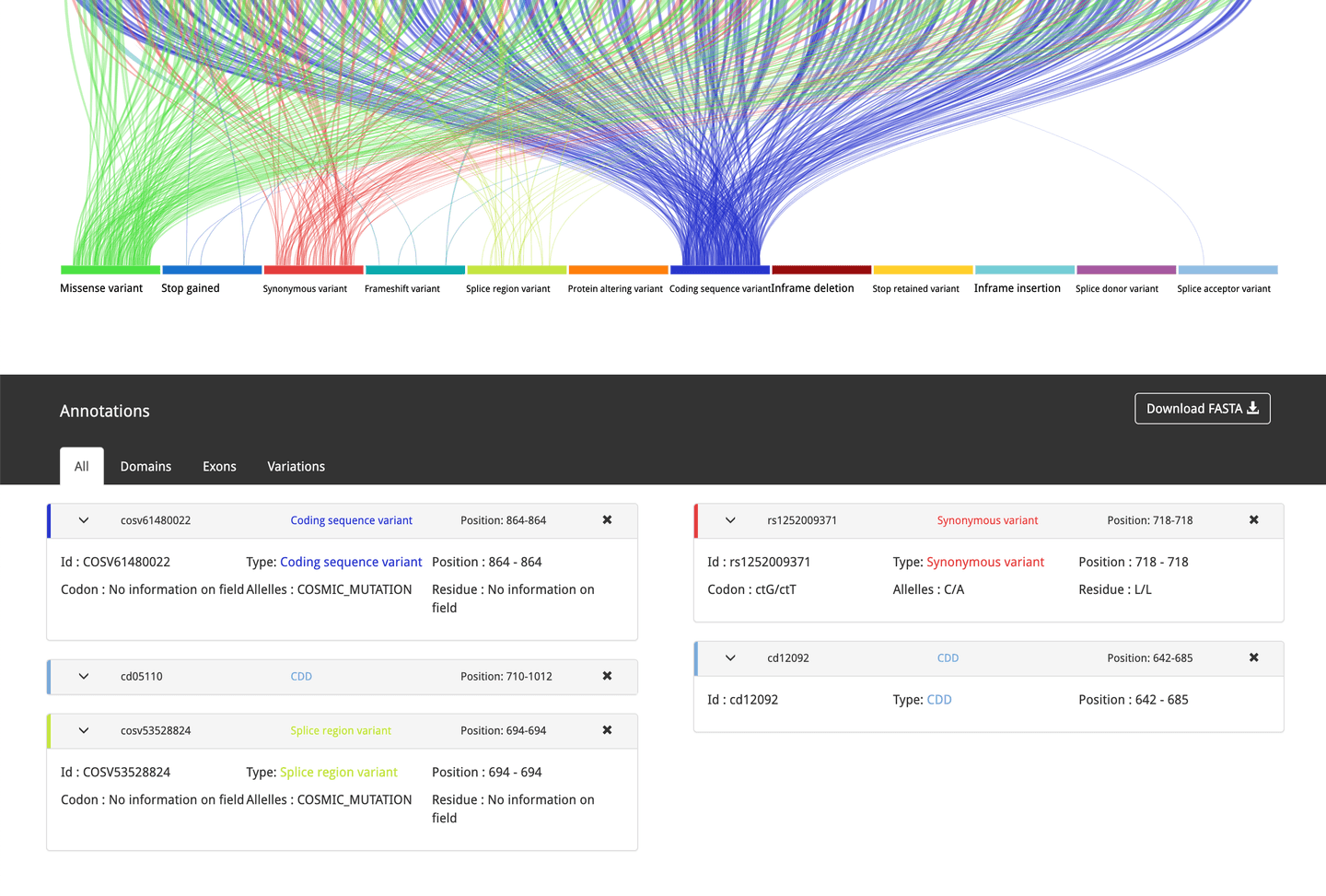Click the green Missense variant legend bar
Screen dimensions: 1326x896
coord(110,270)
